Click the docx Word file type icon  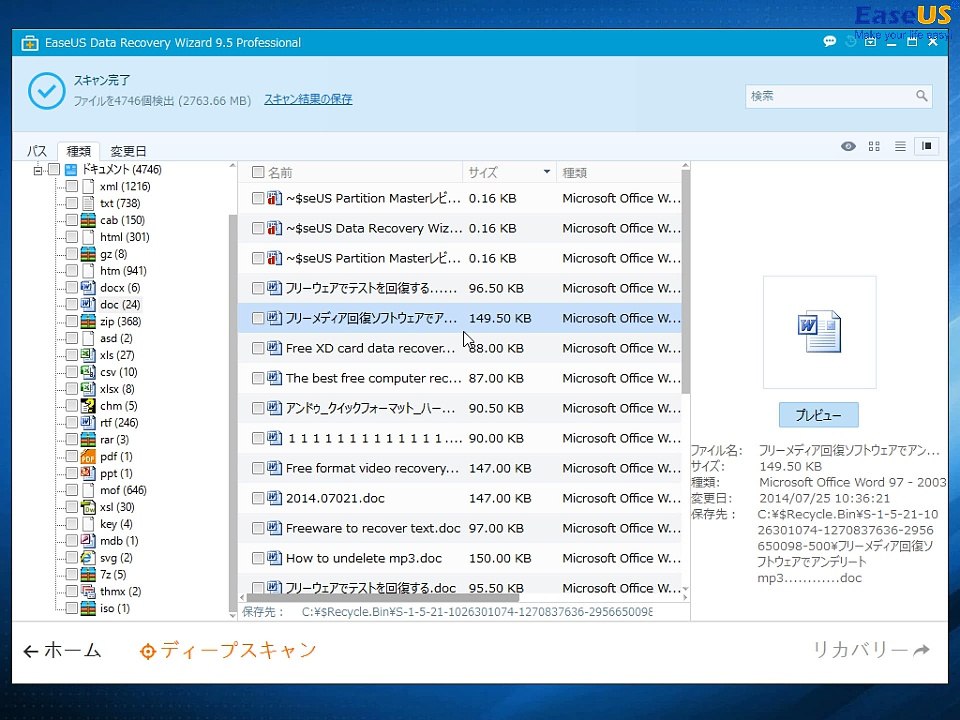[88, 287]
